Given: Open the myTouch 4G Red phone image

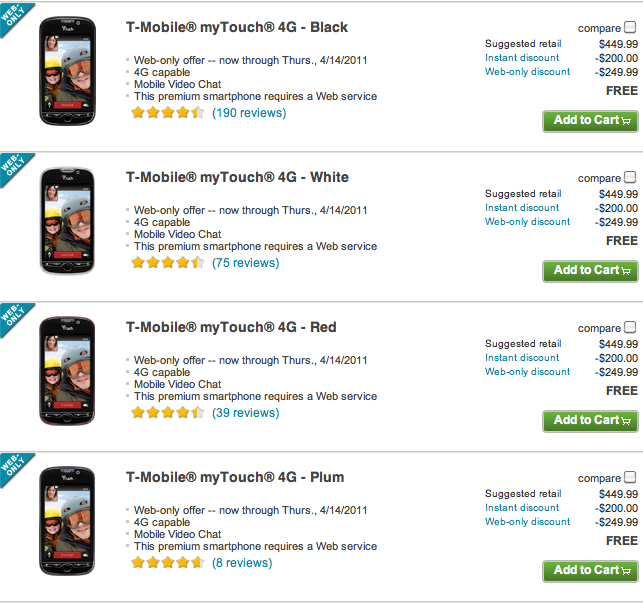Looking at the screenshot, I should 67,371.
